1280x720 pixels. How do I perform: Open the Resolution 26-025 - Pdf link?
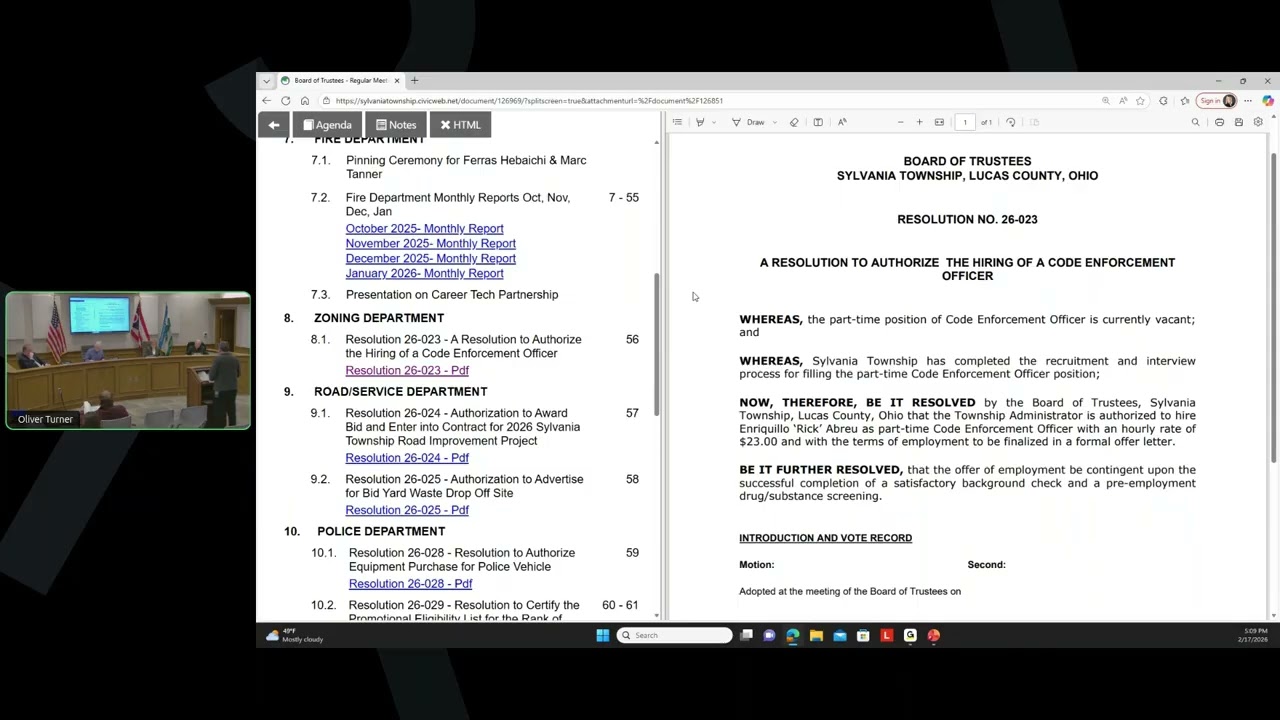click(407, 510)
